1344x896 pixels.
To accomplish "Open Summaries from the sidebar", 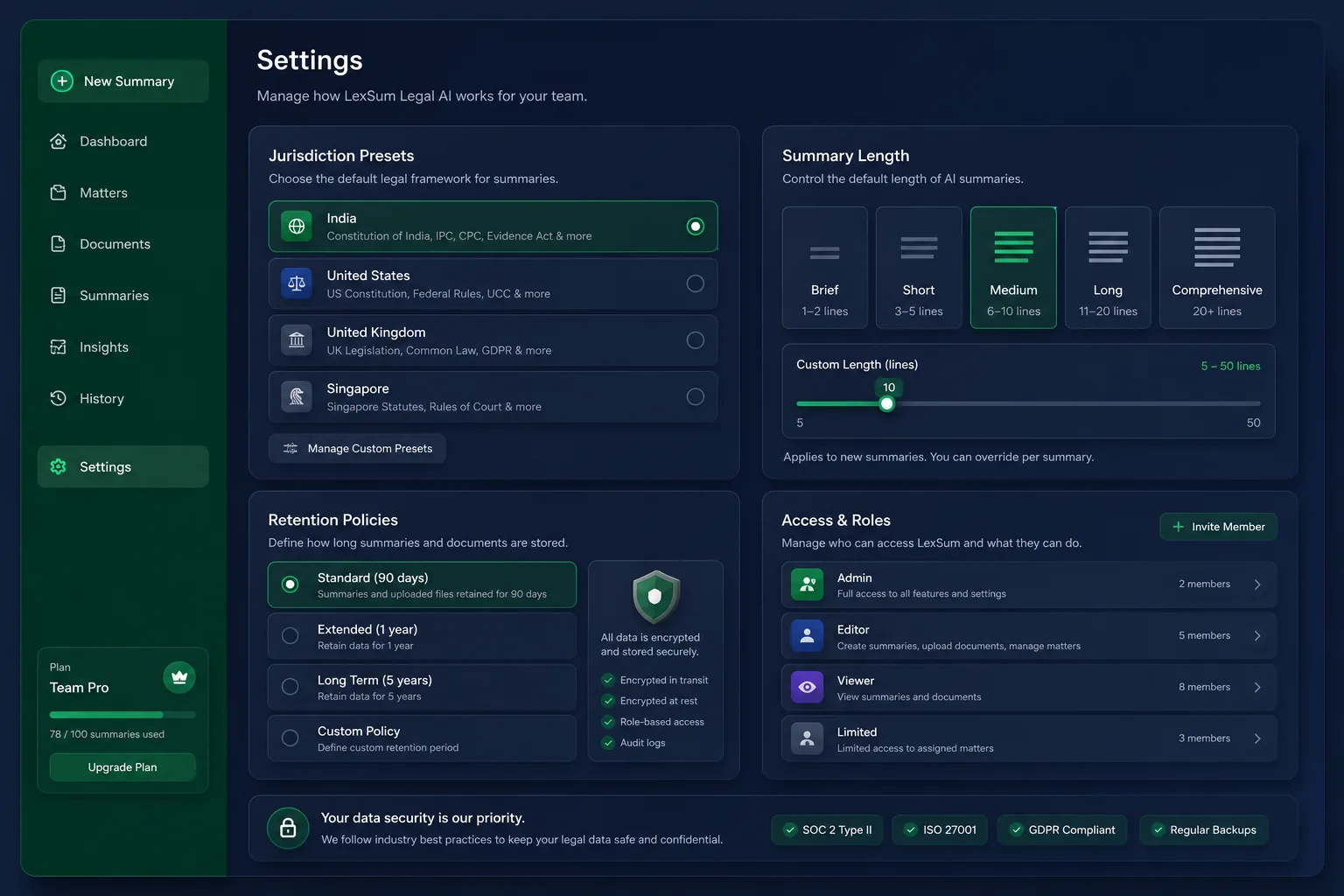I will (x=122, y=296).
